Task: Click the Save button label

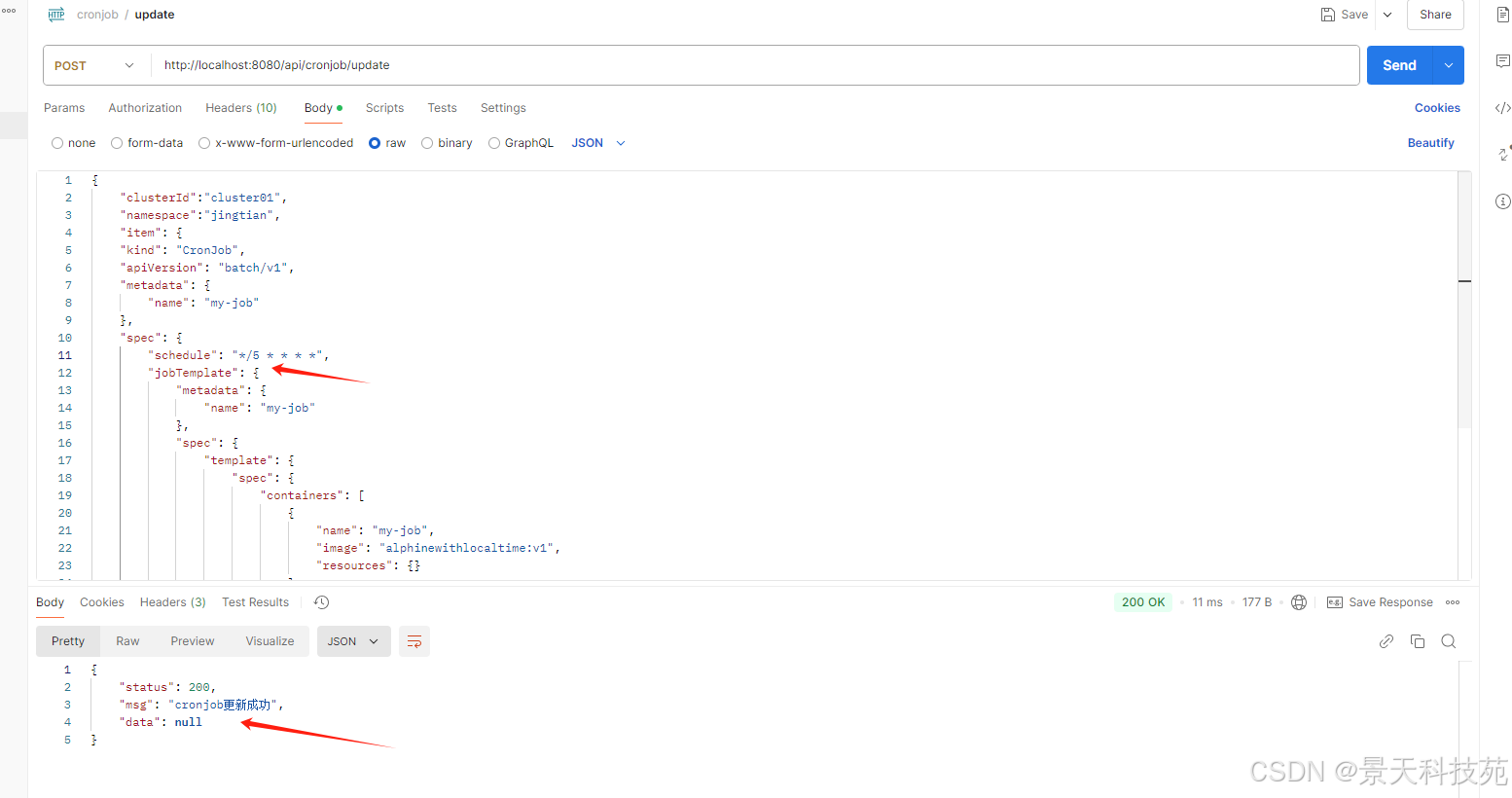Action: tap(1354, 15)
